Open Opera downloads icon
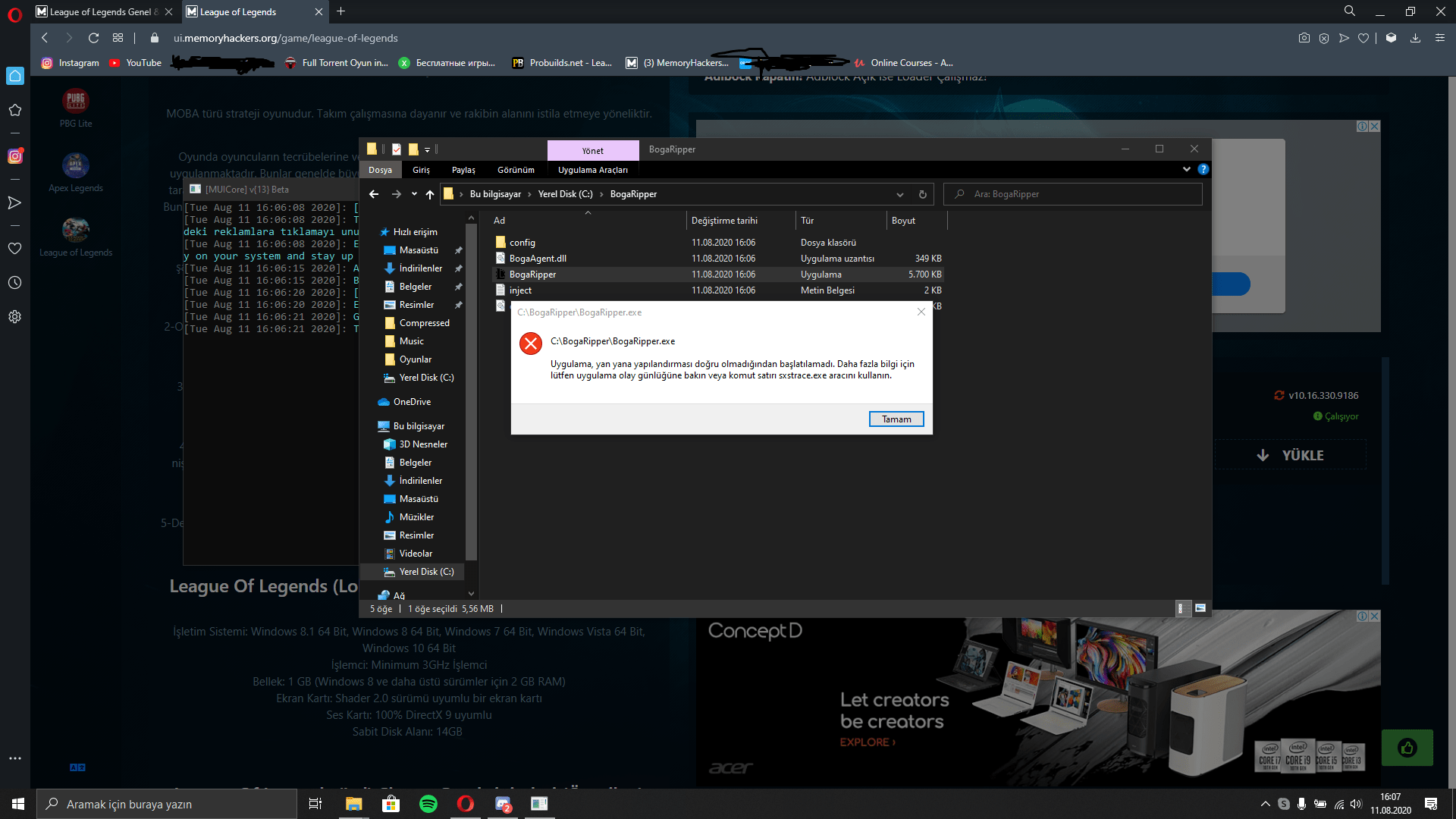1456x819 pixels. (x=1415, y=38)
